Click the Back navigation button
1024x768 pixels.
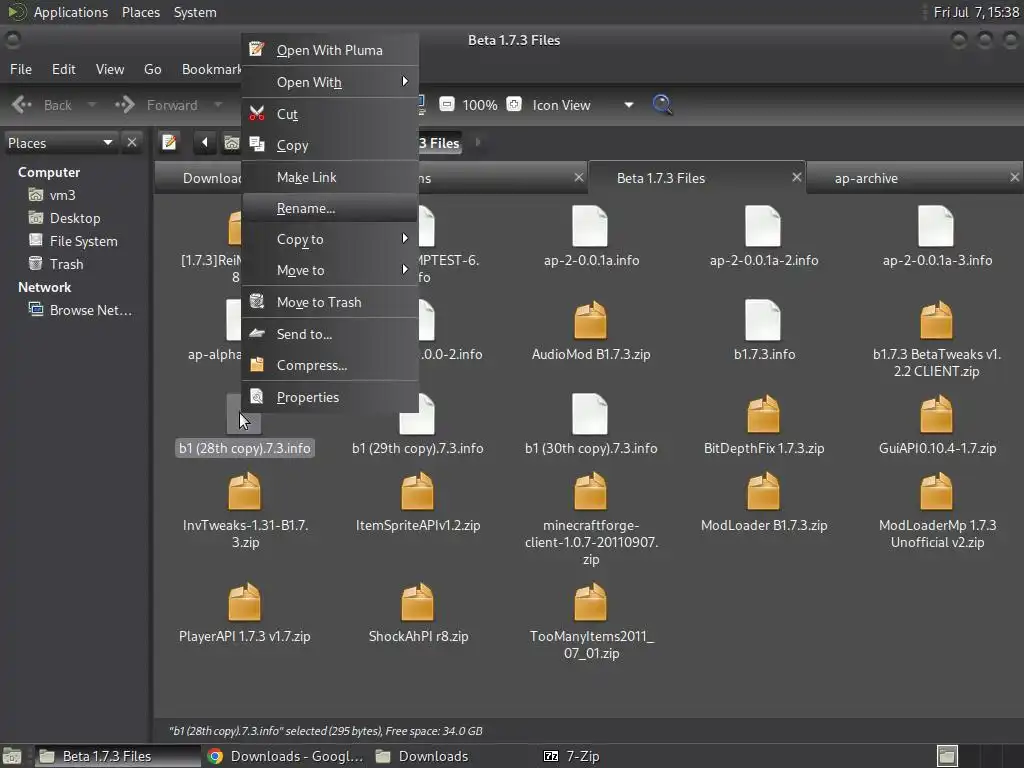coord(42,105)
